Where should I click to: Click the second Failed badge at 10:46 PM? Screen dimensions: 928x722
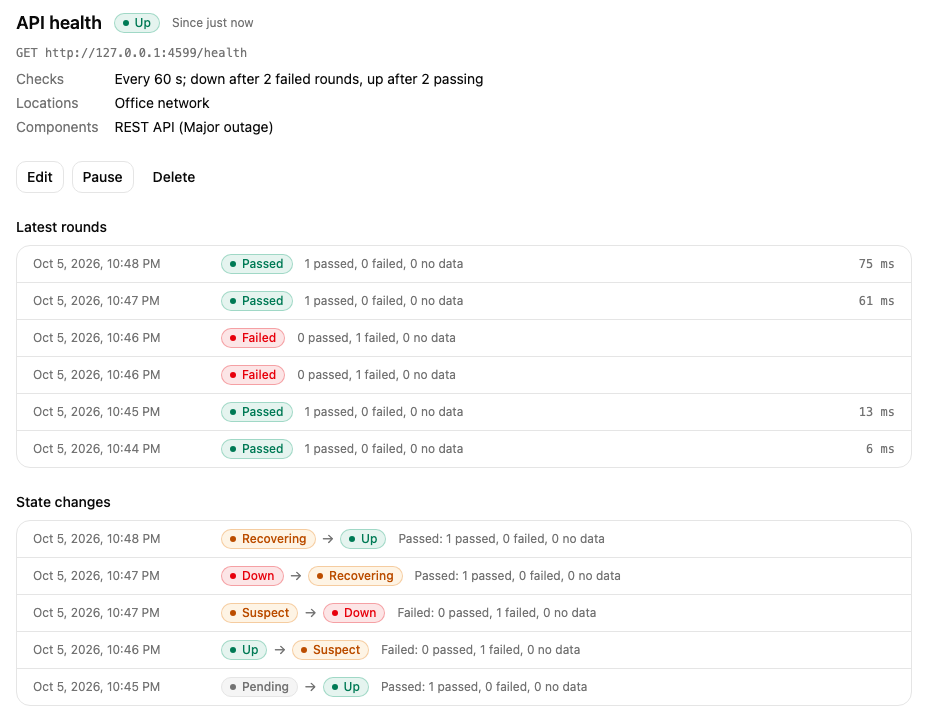pos(253,375)
